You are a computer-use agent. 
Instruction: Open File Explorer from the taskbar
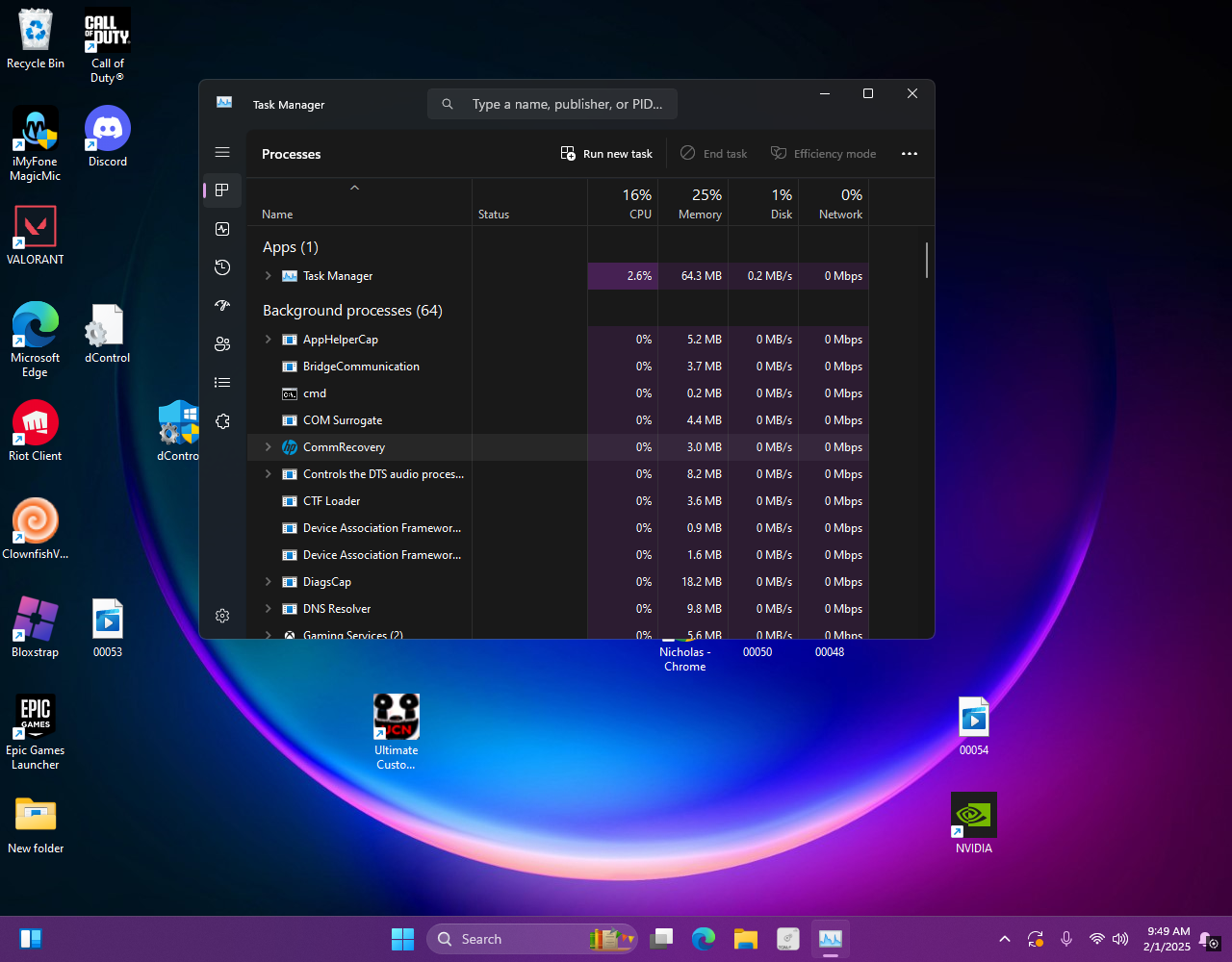coord(746,939)
